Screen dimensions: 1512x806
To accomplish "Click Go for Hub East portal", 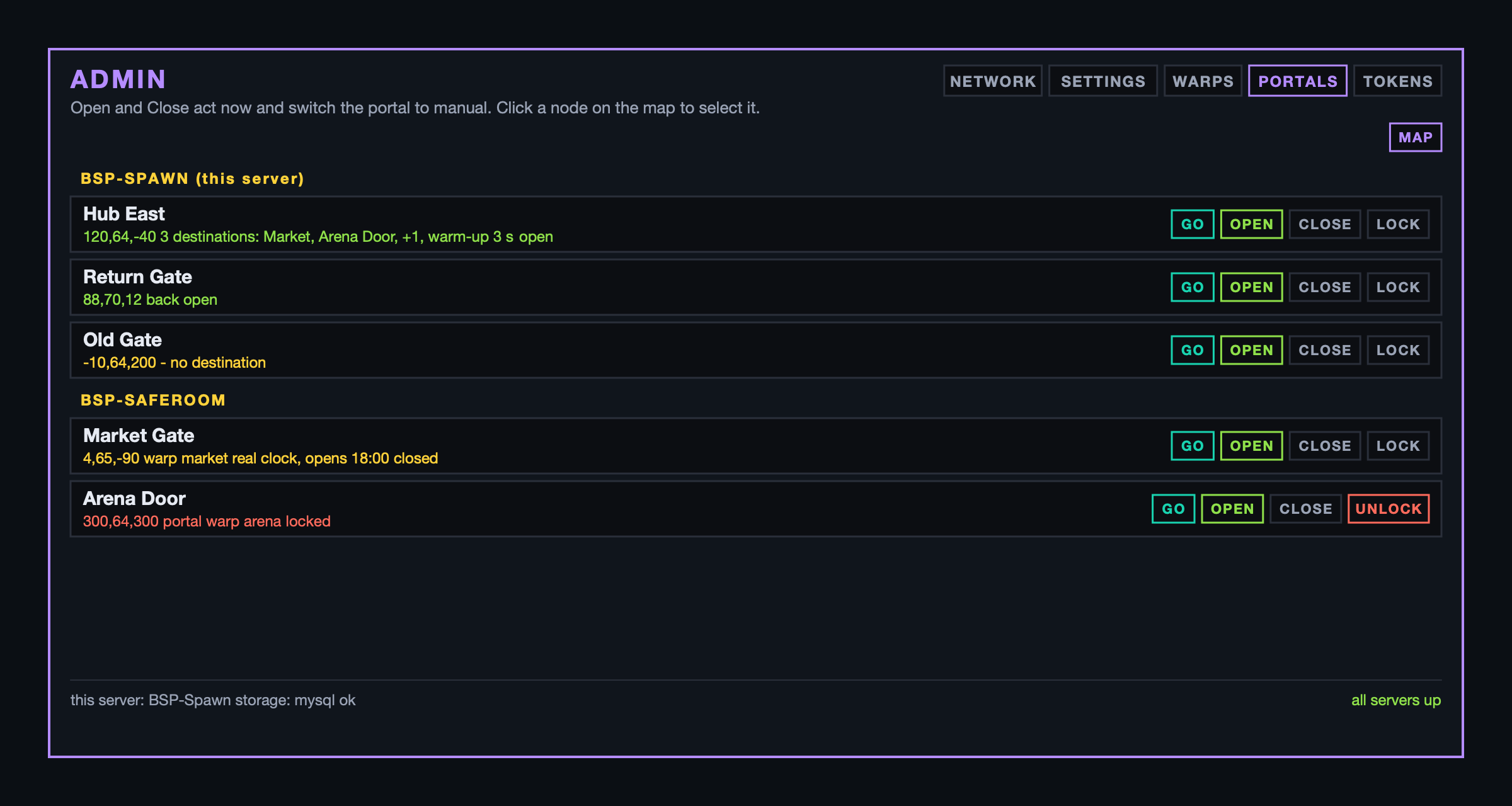I will tap(1193, 224).
